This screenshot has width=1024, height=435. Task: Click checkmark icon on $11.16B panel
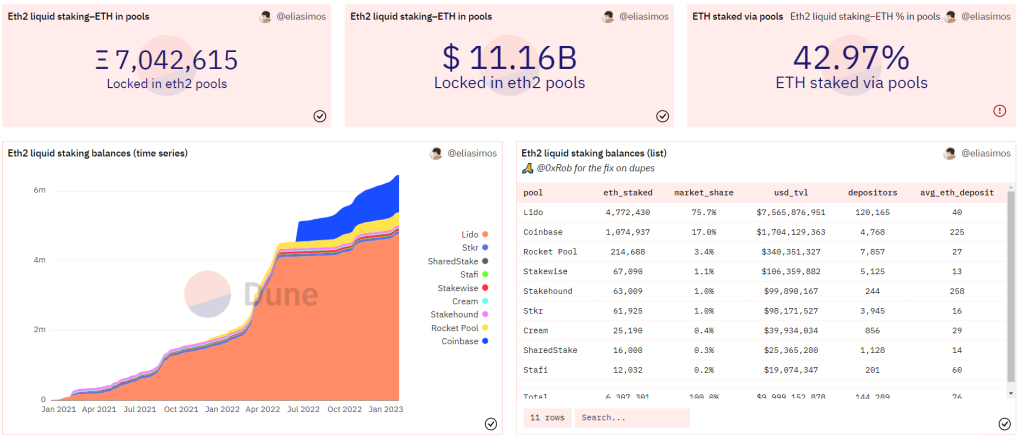(x=662, y=116)
